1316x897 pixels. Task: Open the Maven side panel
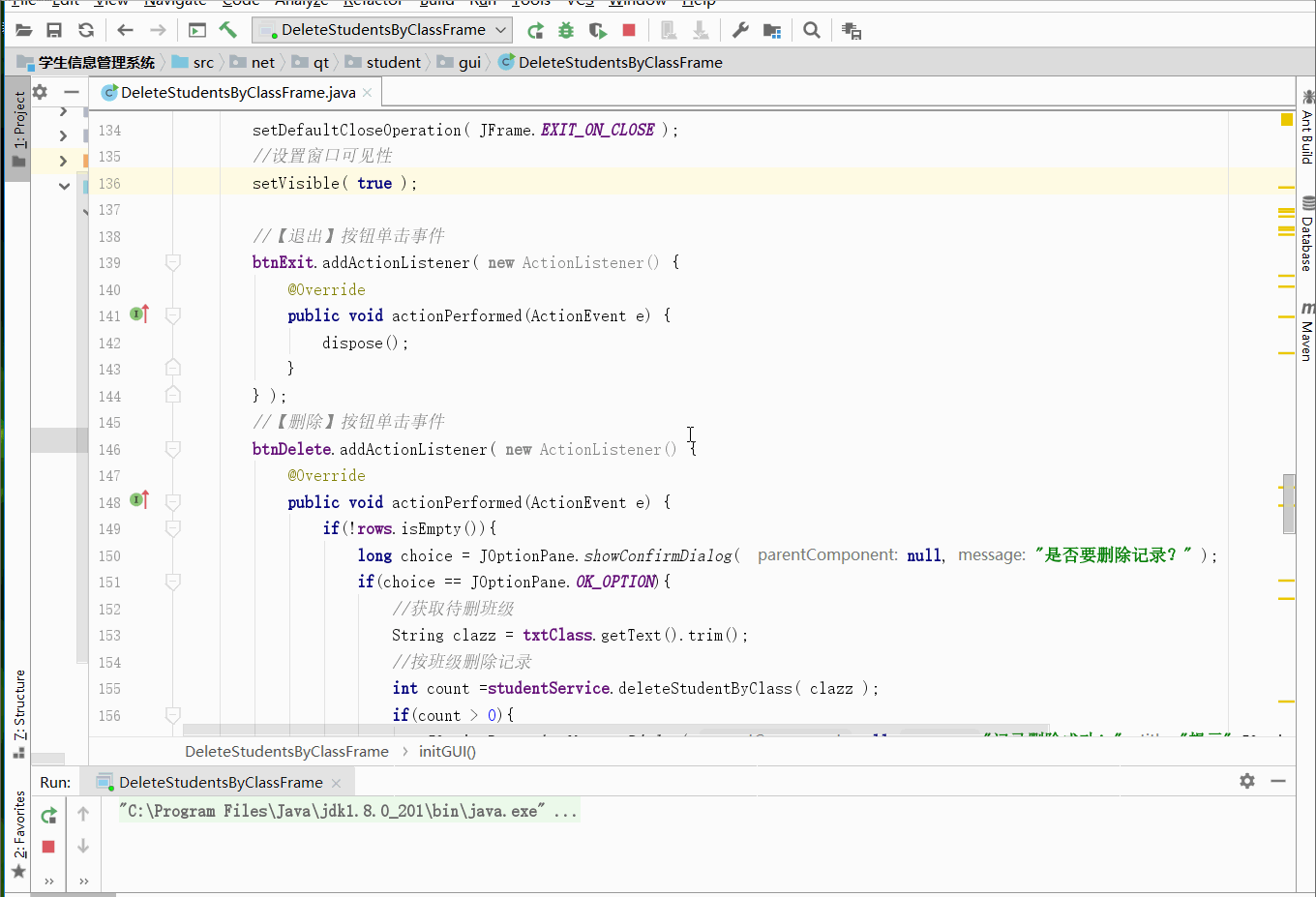point(1306,331)
